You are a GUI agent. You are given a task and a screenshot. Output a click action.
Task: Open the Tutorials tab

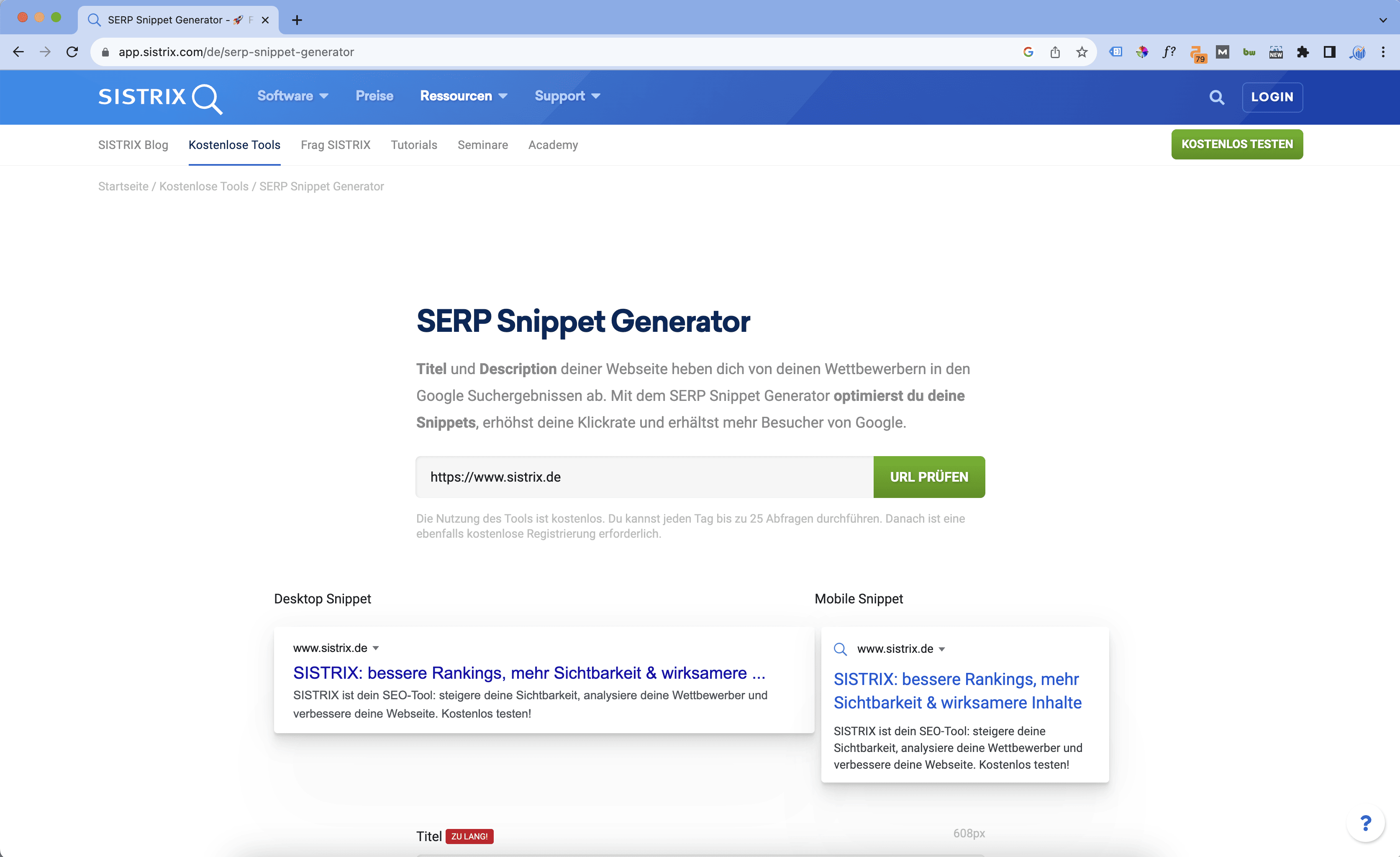pyautogui.click(x=414, y=145)
